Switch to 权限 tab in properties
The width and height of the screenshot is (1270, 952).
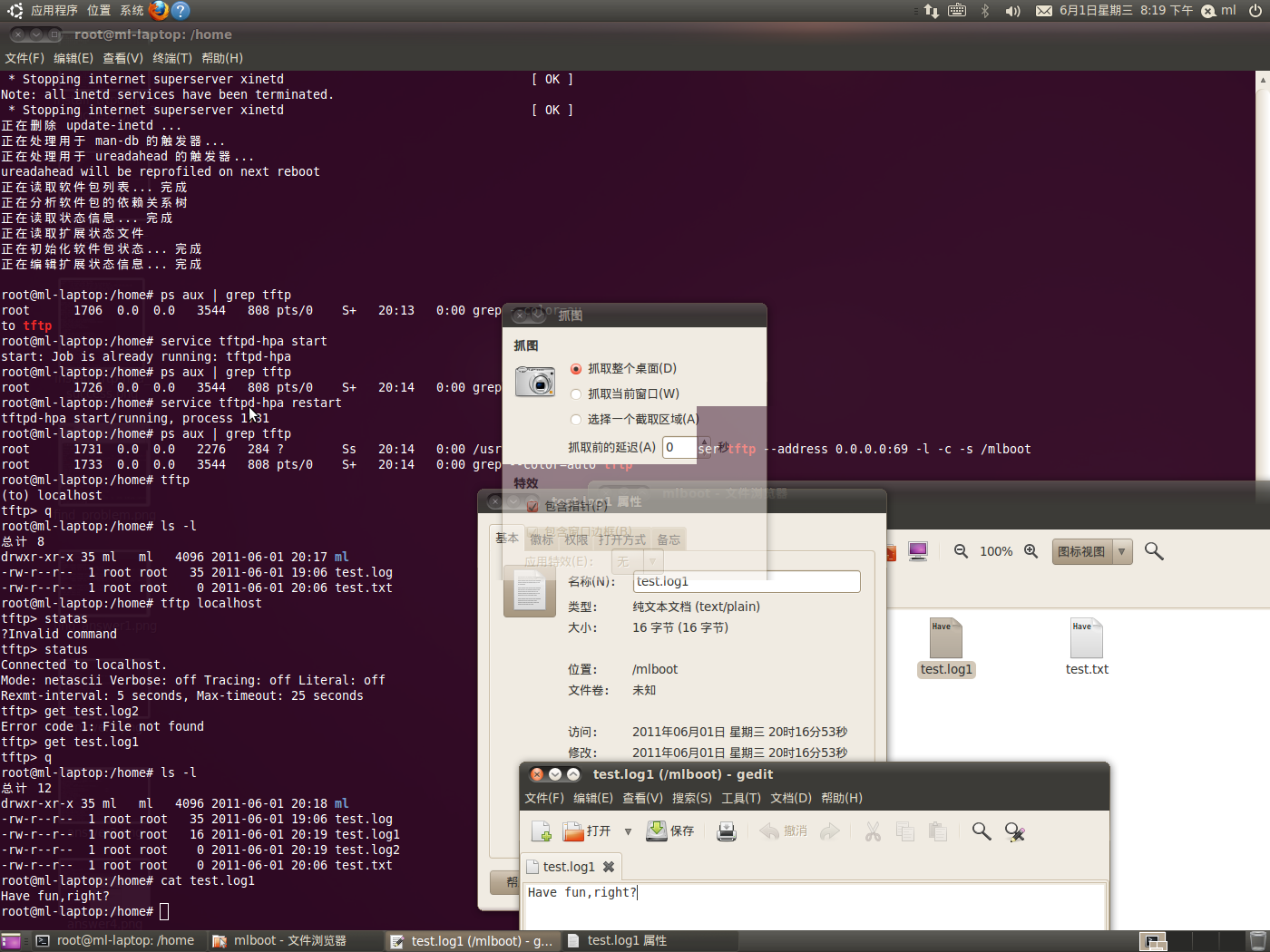point(577,539)
